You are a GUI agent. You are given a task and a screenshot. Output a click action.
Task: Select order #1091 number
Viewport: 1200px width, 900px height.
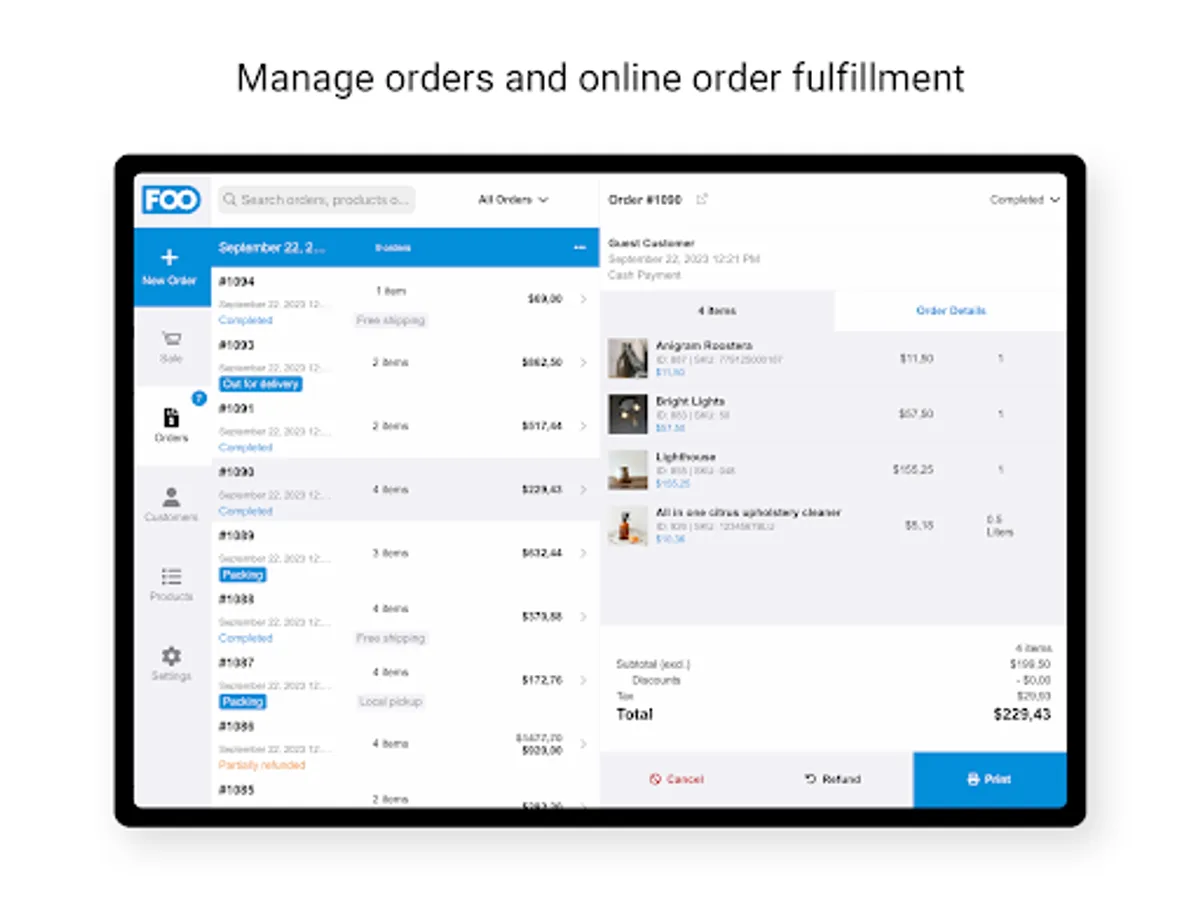pos(237,409)
